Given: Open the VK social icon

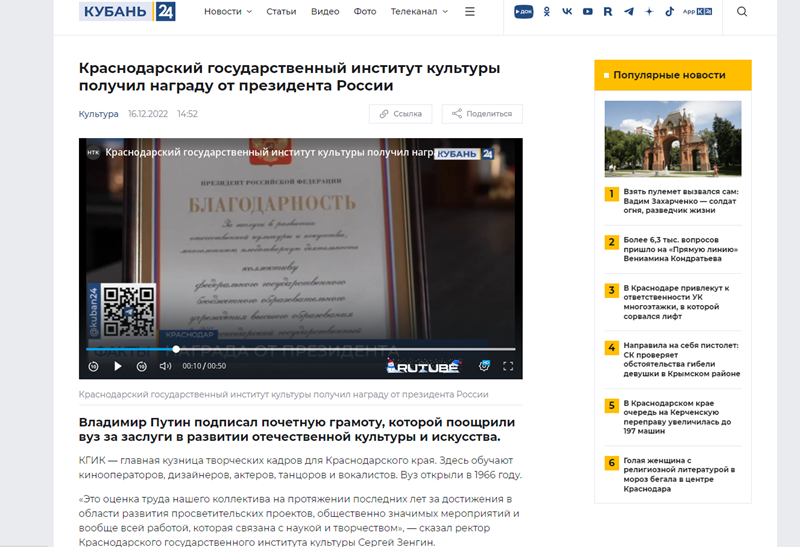Looking at the screenshot, I should pyautogui.click(x=567, y=11).
